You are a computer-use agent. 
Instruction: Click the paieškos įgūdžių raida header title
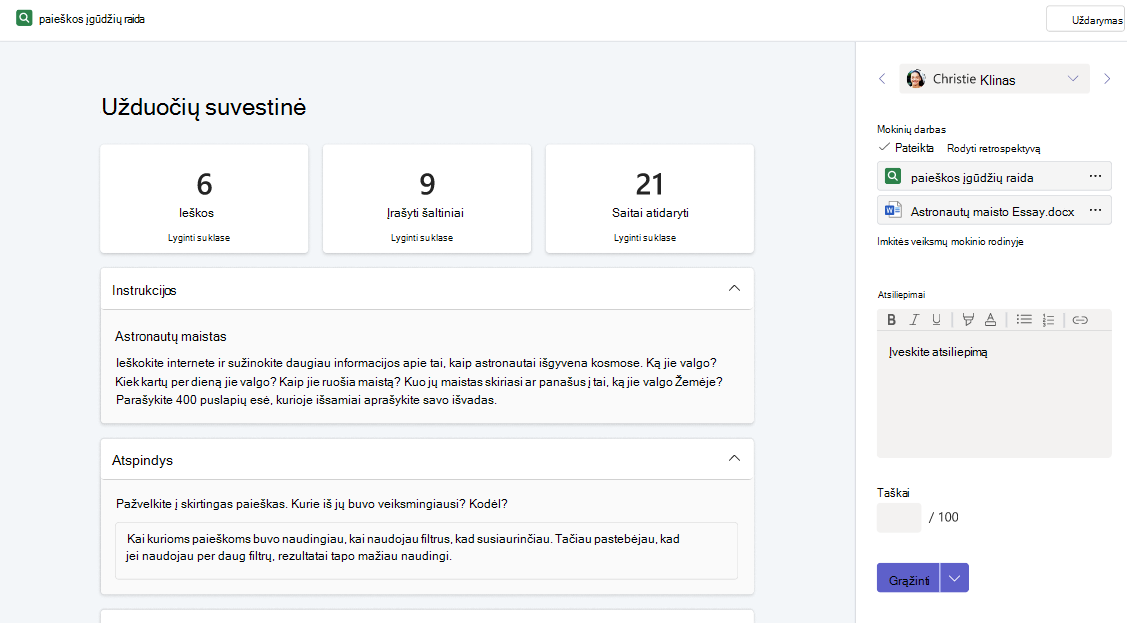coord(92,19)
